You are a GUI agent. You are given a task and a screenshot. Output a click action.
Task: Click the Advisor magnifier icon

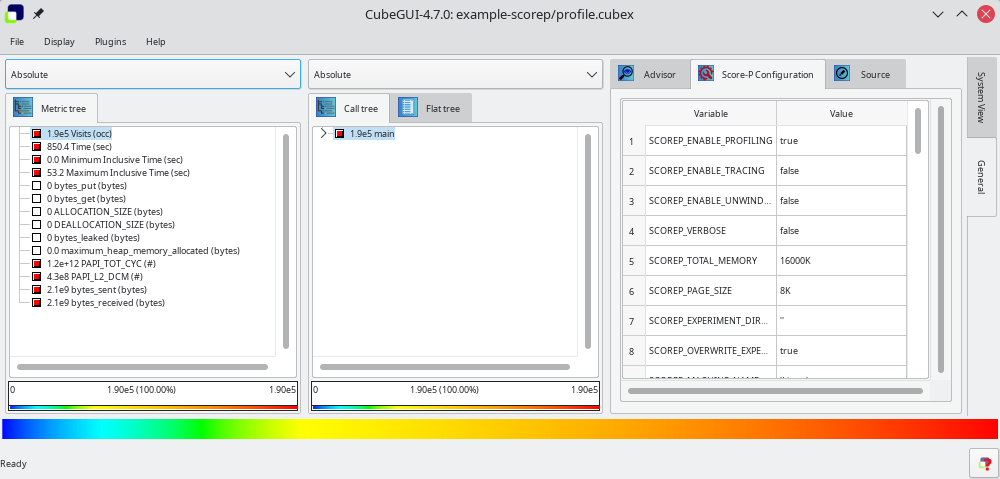(x=626, y=74)
